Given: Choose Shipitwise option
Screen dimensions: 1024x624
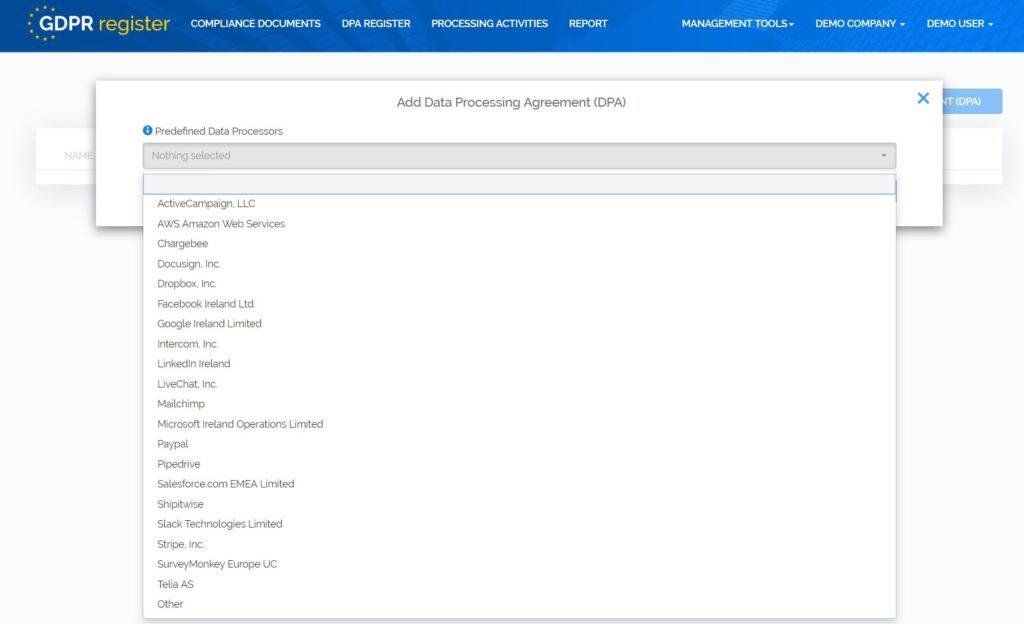Looking at the screenshot, I should coord(519,504).
